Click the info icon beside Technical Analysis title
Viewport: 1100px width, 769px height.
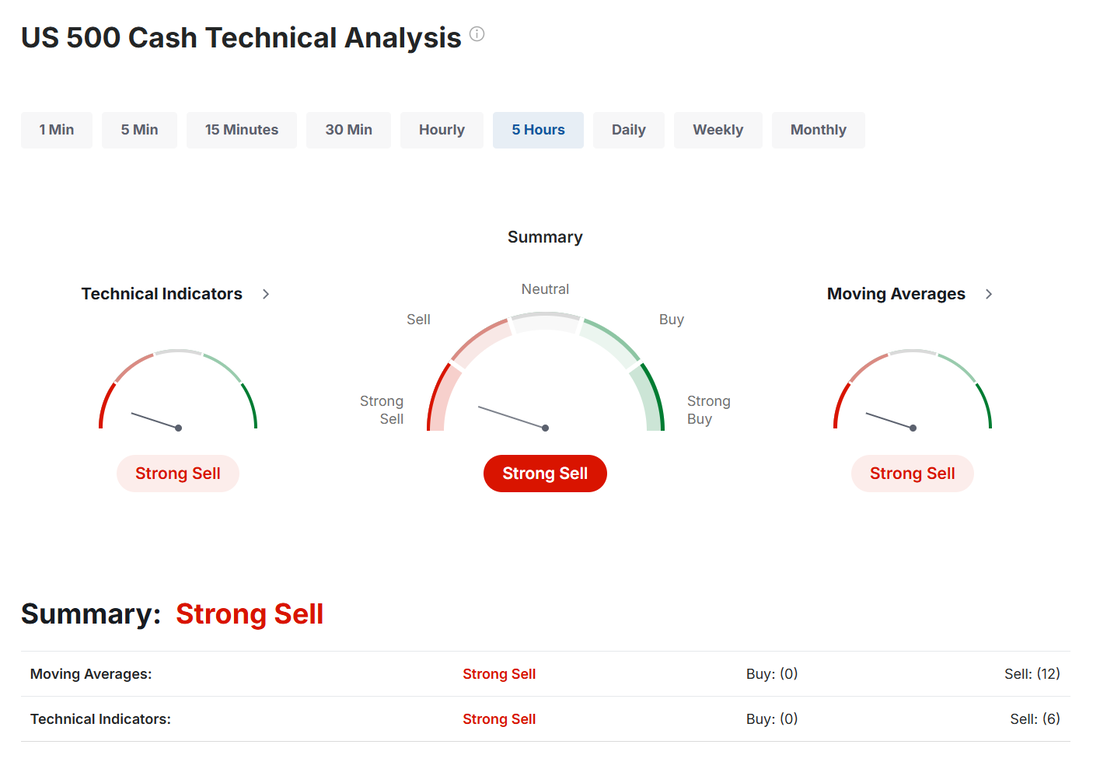point(477,34)
